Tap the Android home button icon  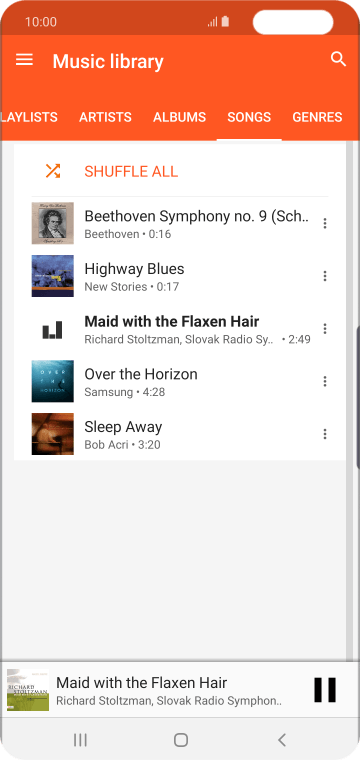181,740
